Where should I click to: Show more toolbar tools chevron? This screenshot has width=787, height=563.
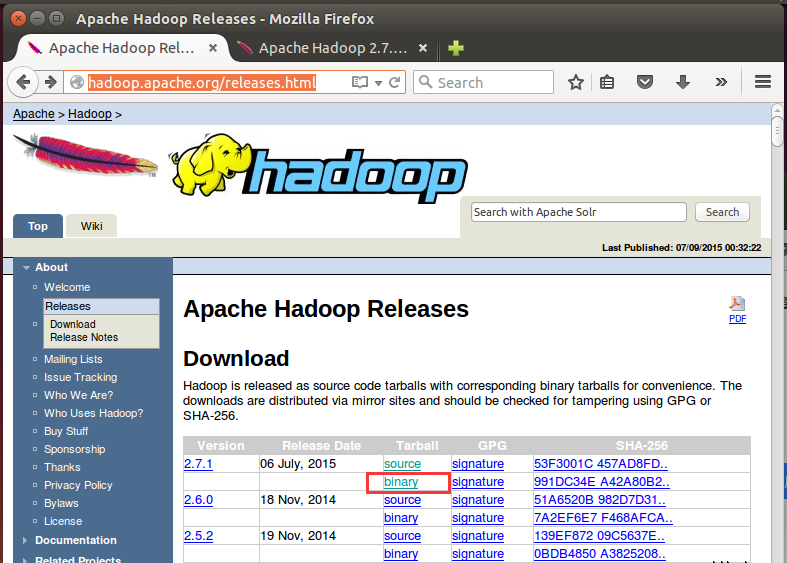[x=721, y=82]
